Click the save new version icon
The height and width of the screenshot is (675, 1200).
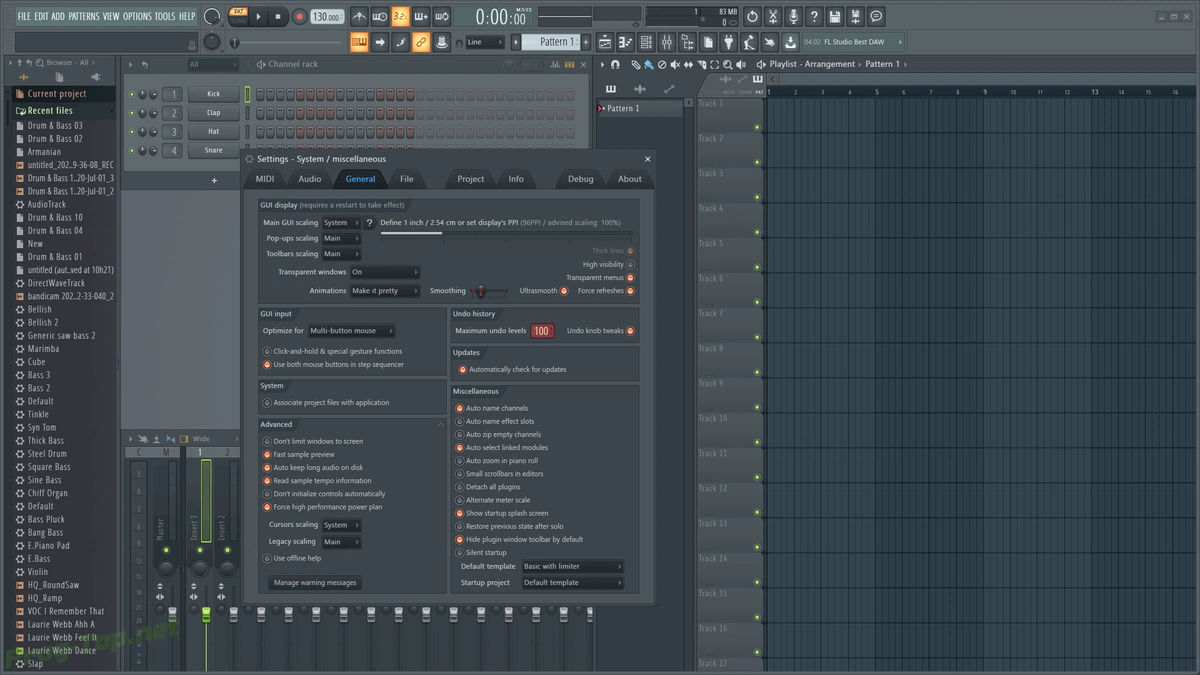click(x=855, y=17)
